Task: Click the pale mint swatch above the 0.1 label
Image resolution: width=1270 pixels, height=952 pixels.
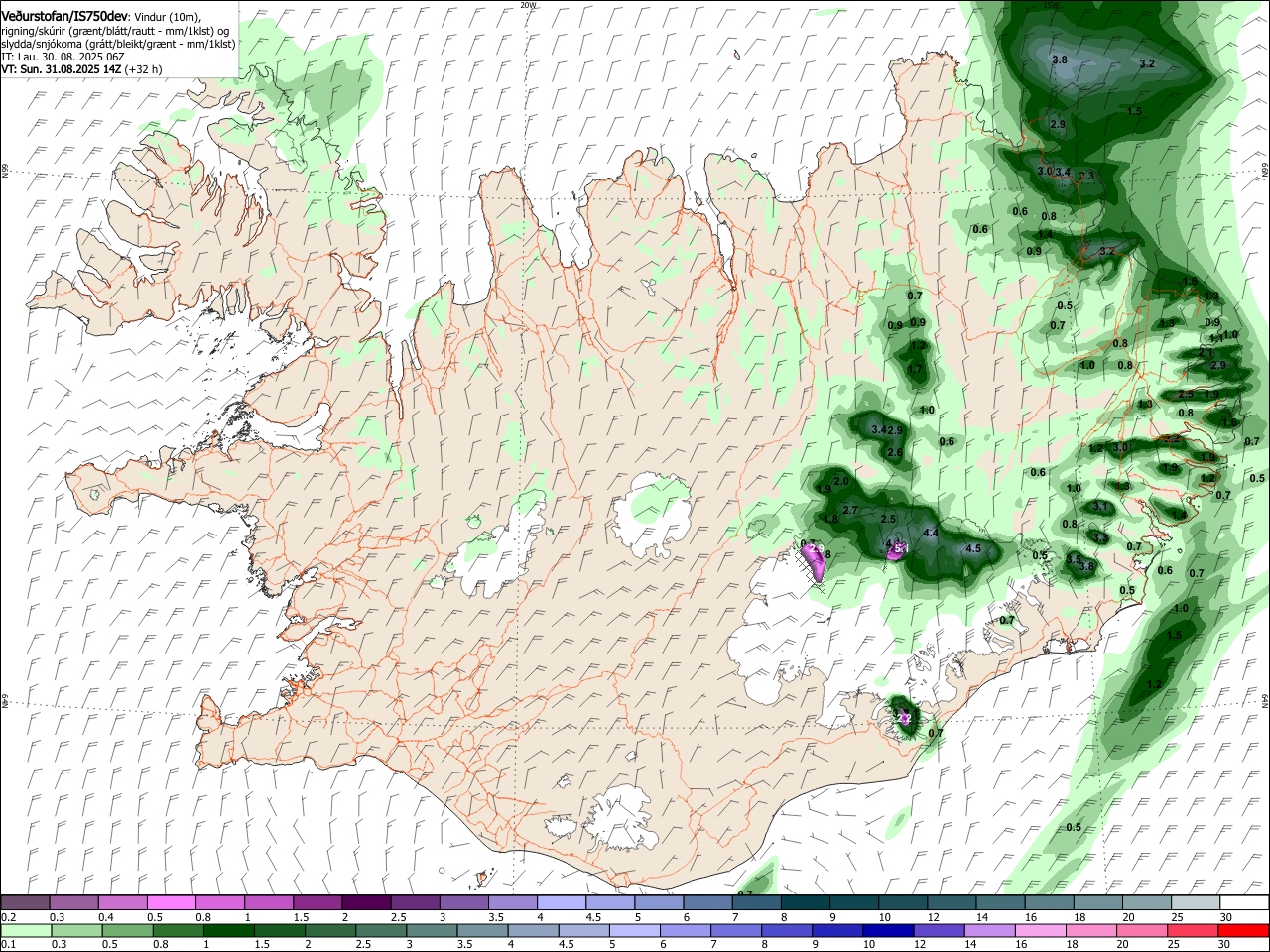Action: [27, 930]
